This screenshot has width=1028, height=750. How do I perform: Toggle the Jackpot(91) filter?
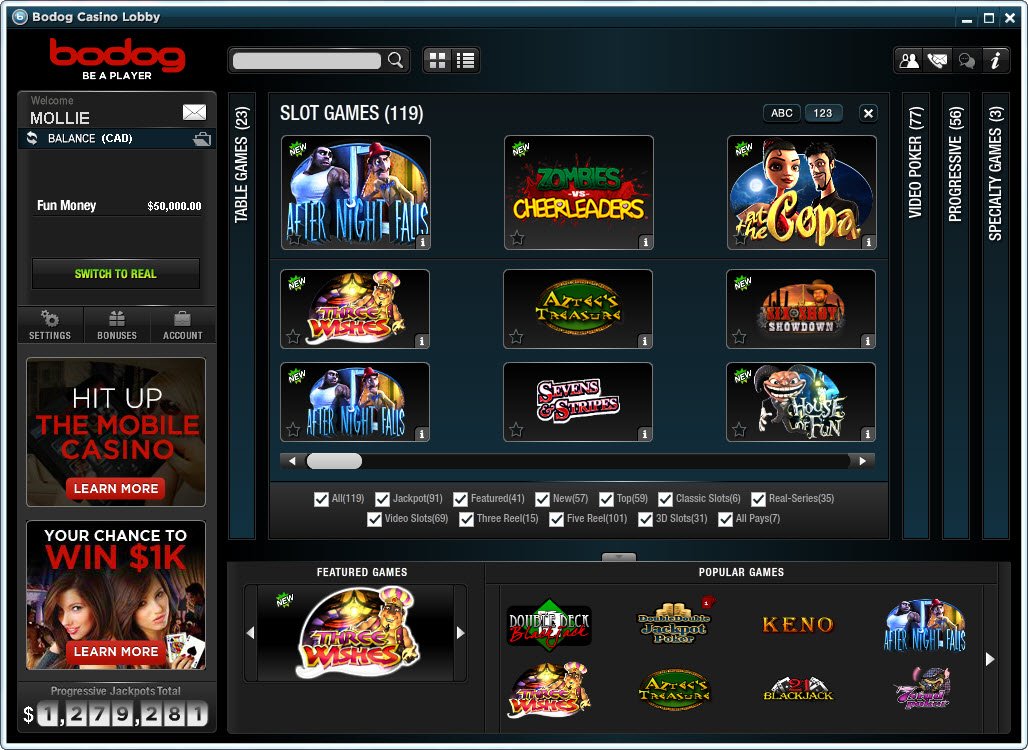point(382,499)
